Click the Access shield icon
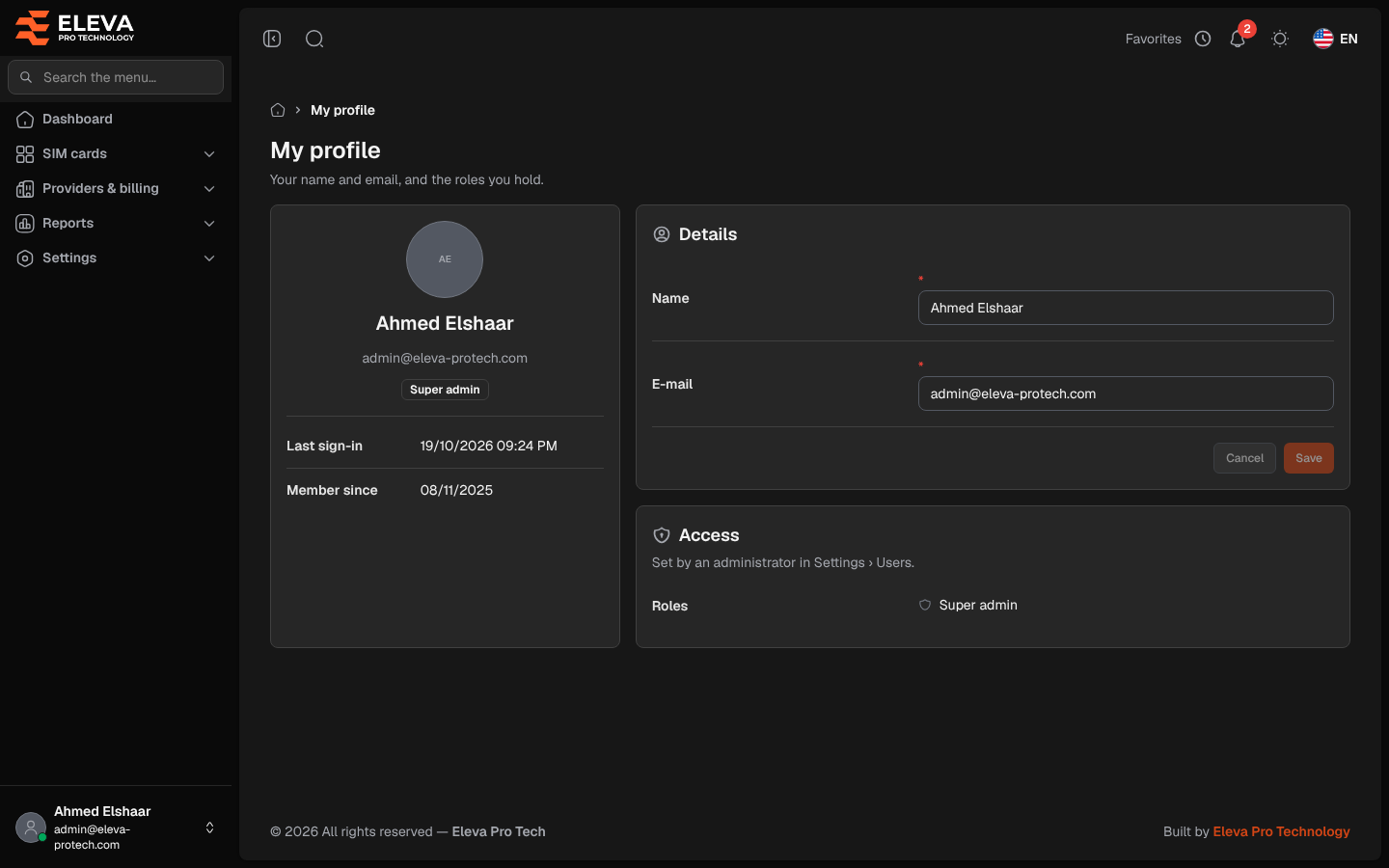 tap(662, 535)
